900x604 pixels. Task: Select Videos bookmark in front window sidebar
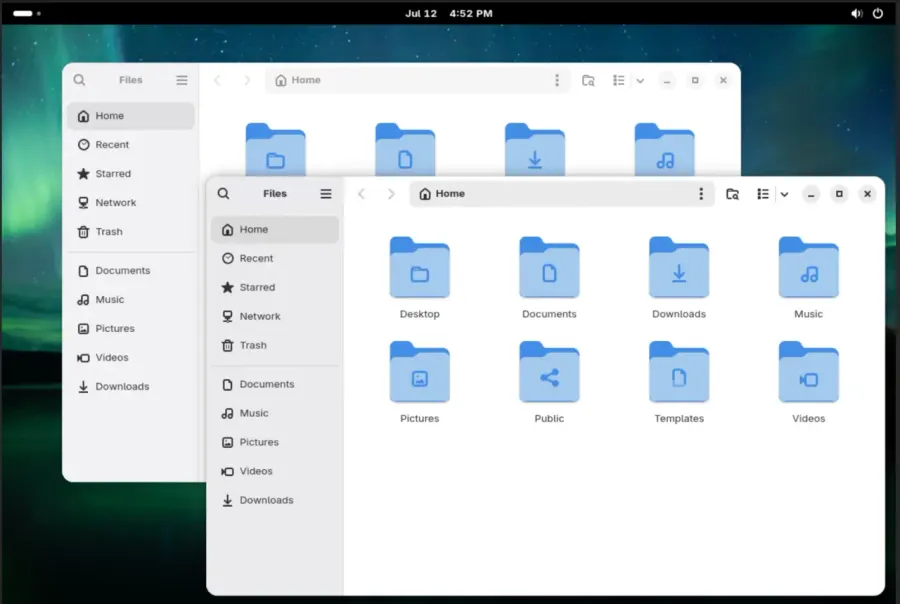[274, 471]
